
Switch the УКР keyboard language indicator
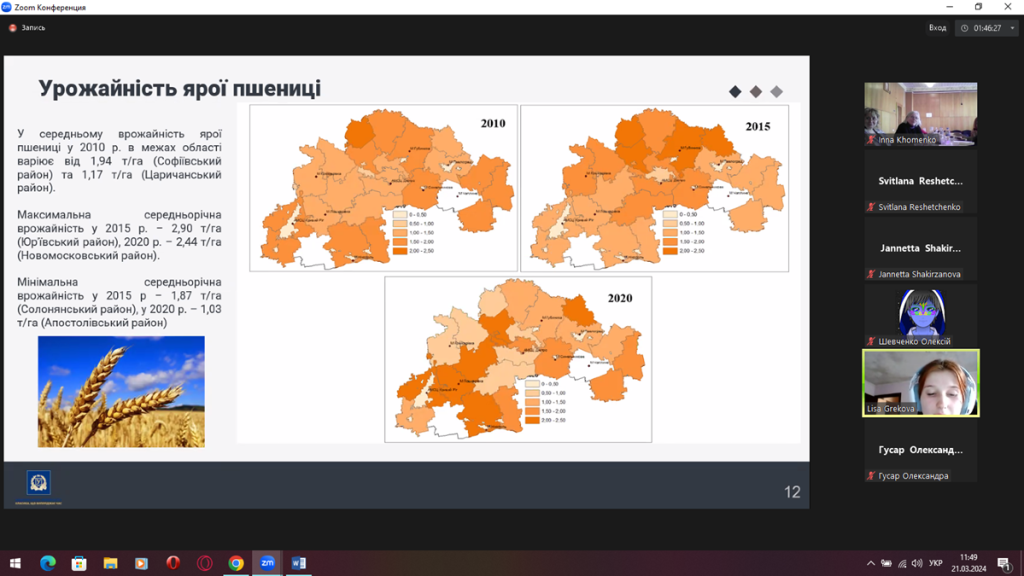point(936,564)
